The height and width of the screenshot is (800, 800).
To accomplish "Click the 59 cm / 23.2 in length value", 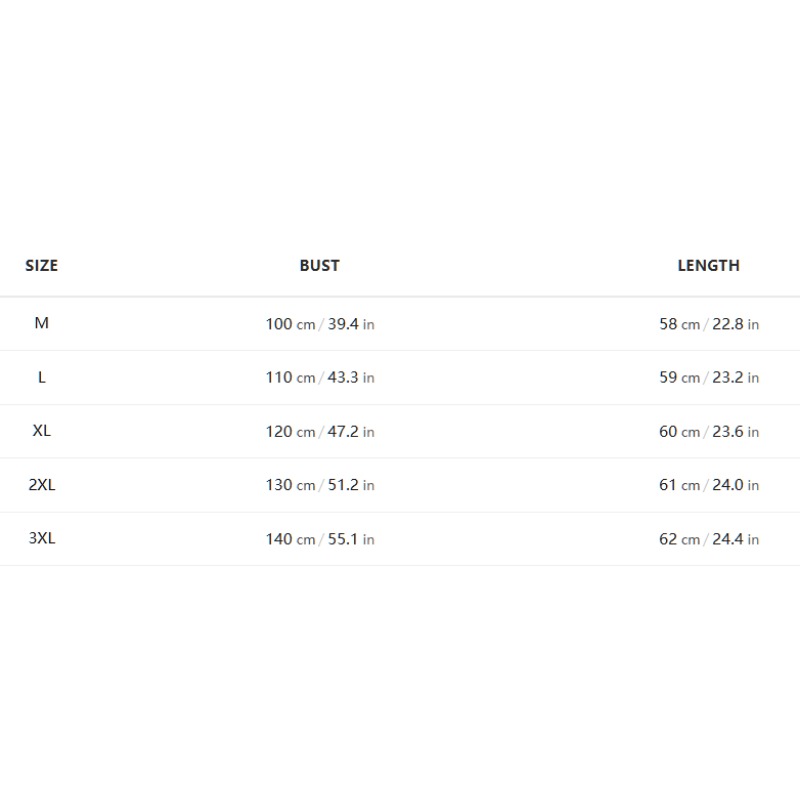I will [709, 378].
